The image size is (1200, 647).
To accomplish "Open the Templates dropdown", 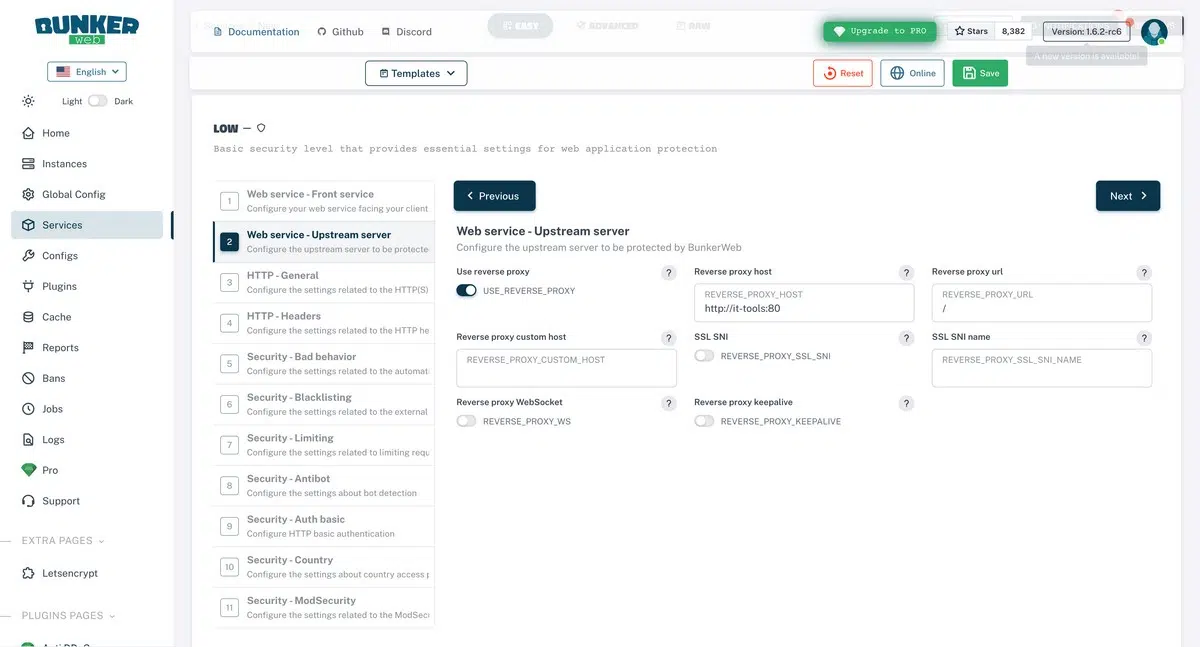I will click(416, 73).
